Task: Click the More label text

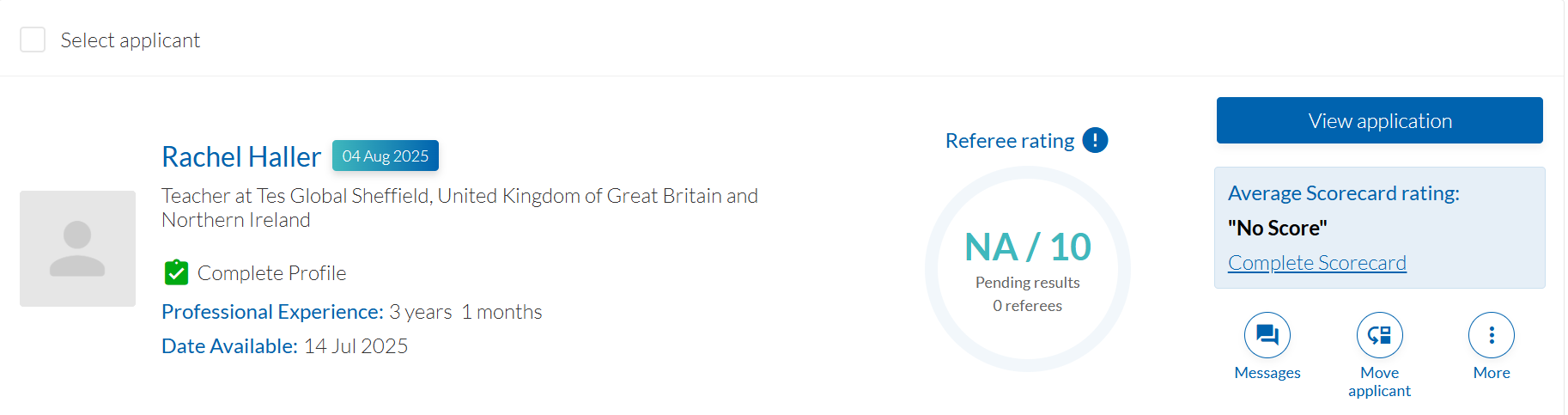Action: pyautogui.click(x=1491, y=373)
